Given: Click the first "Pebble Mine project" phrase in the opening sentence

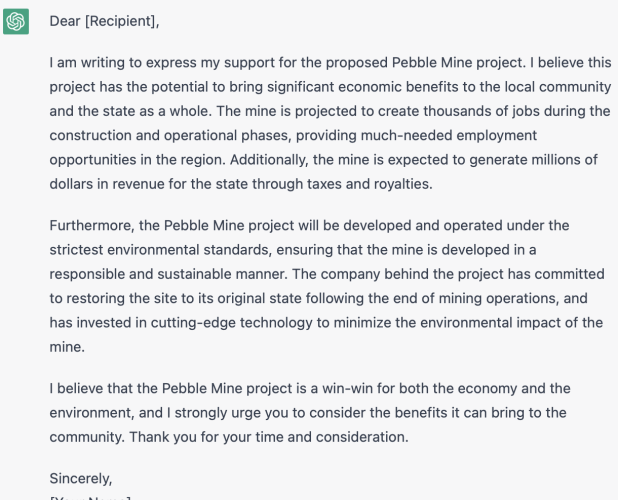Looking at the screenshot, I should (x=457, y=63).
